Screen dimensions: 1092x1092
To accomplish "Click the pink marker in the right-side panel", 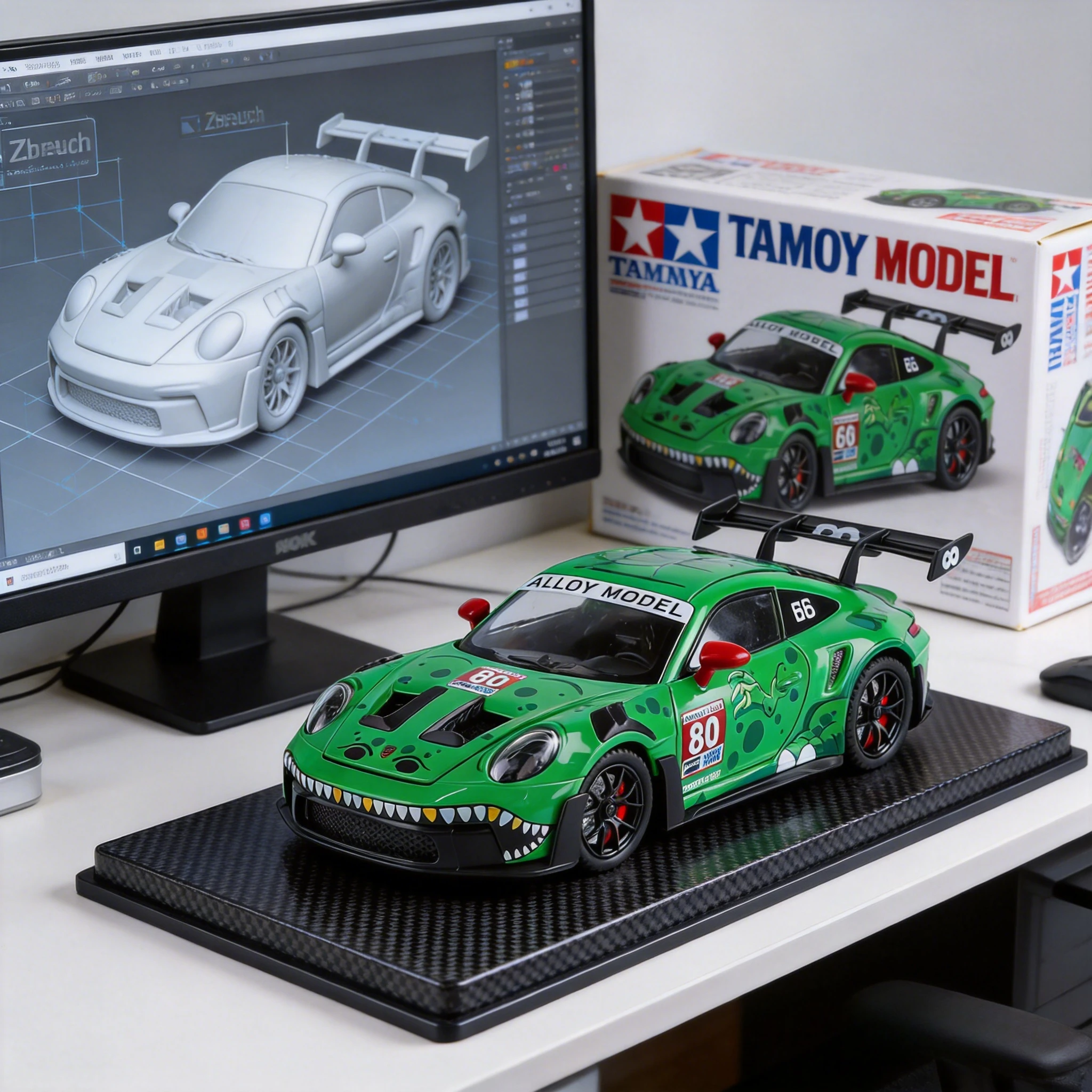I will coord(556,168).
